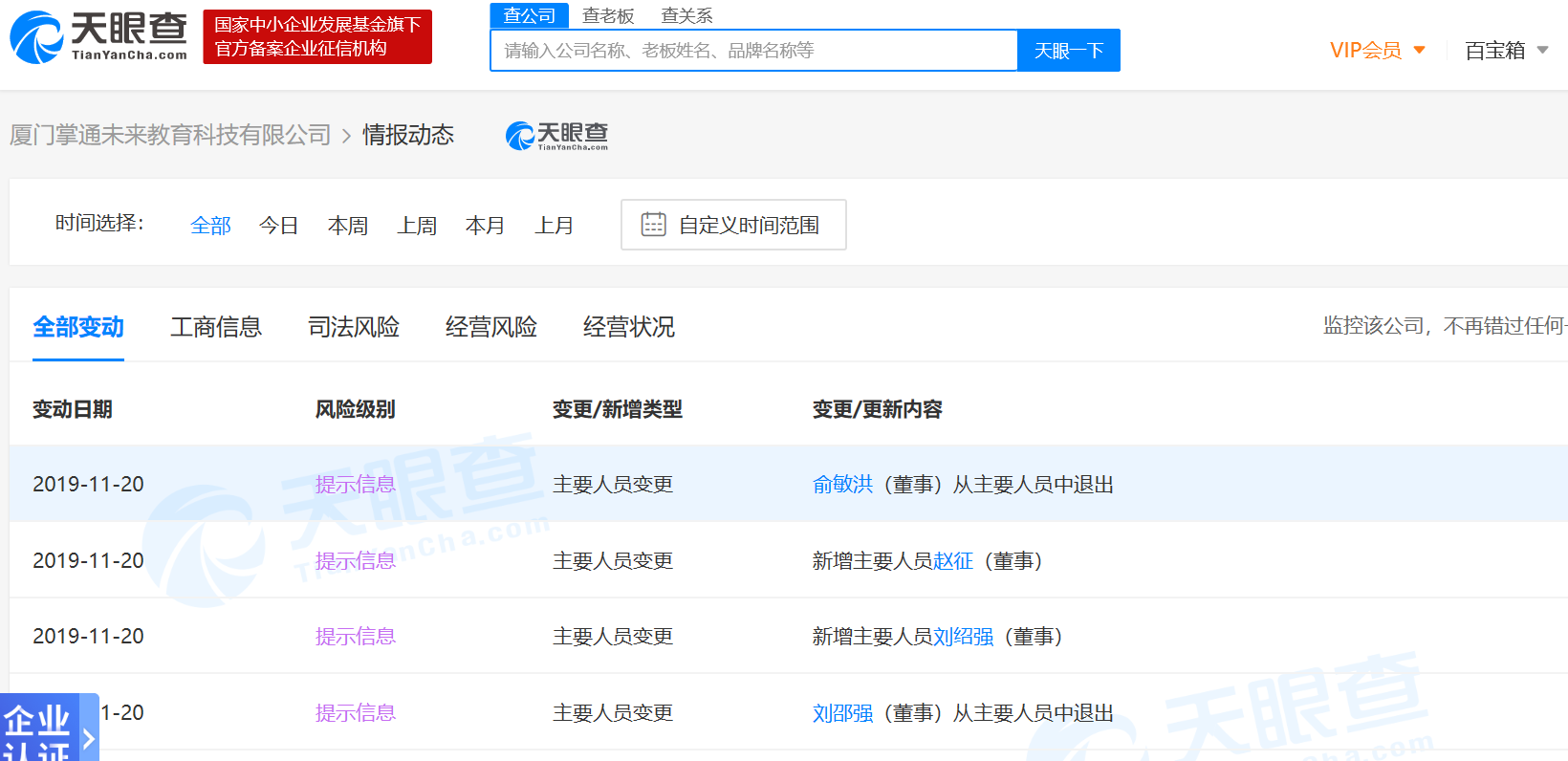1568x761 pixels.
Task: Click 提示信息 in the 刘邵强 row
Action: [356, 713]
